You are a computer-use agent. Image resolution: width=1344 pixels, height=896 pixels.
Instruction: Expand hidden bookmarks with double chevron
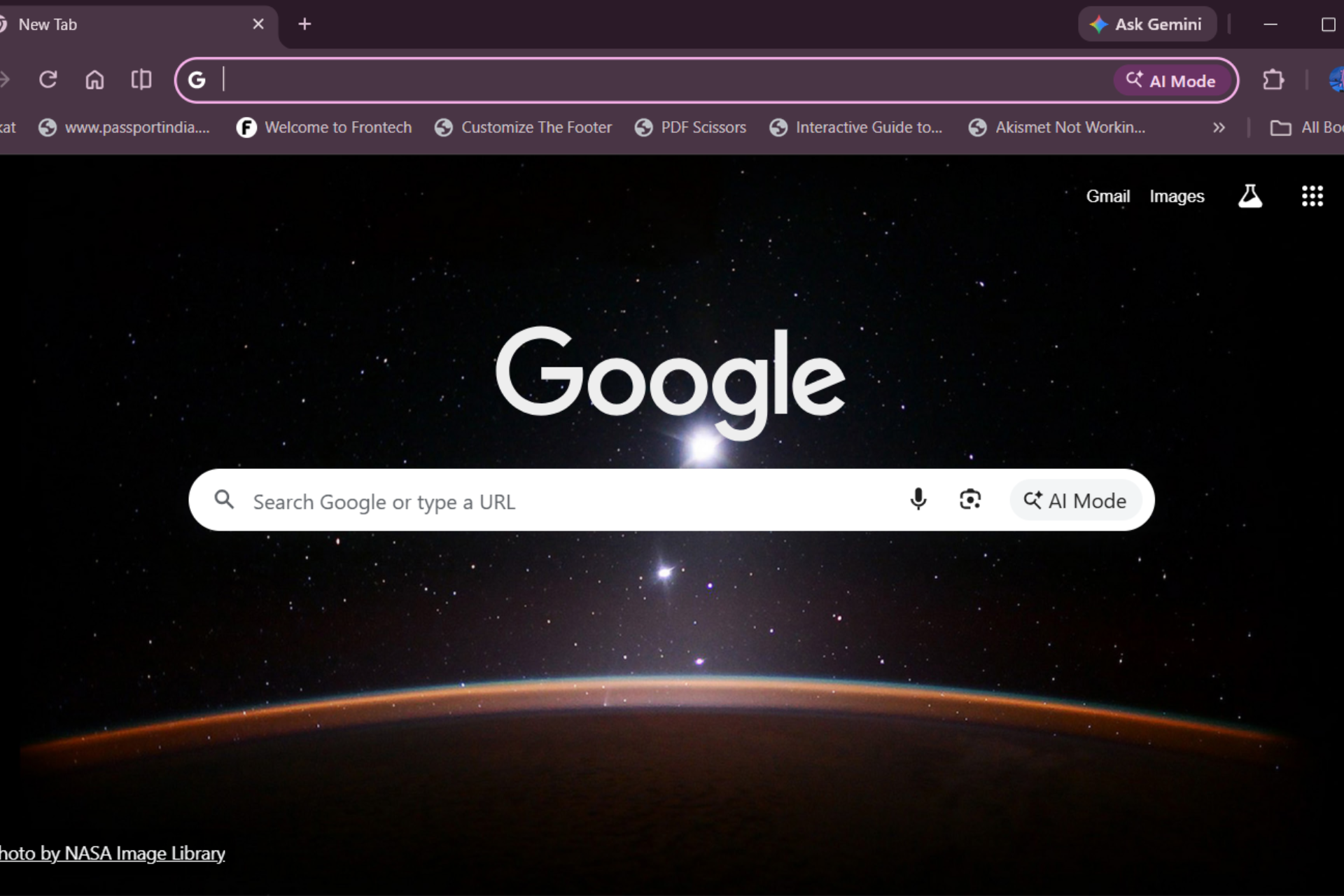click(x=1219, y=127)
